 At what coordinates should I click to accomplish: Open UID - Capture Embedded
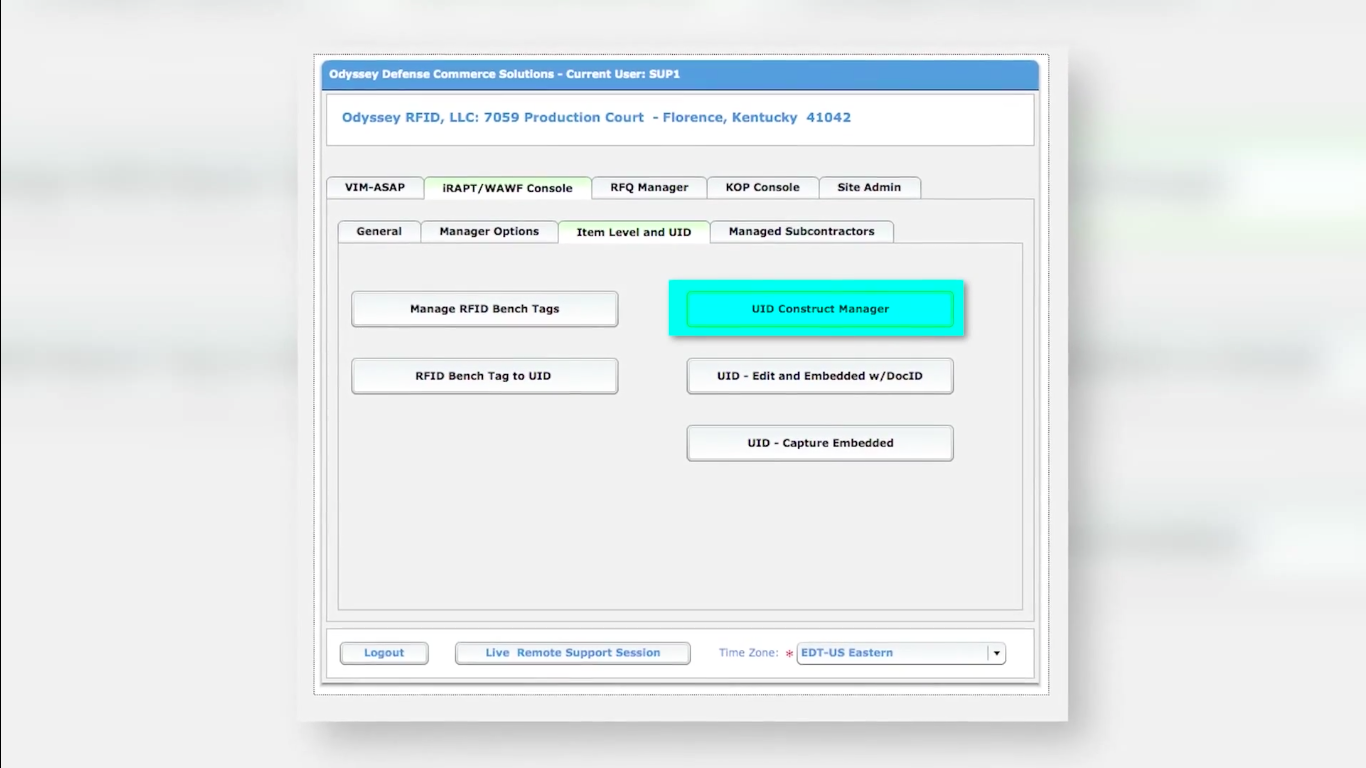click(819, 442)
